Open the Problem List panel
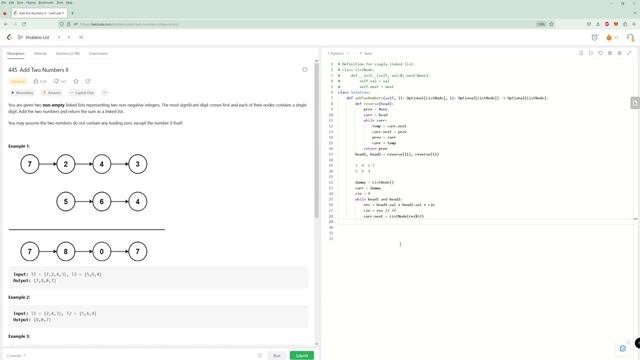The height and width of the screenshot is (360, 640). coord(33,37)
